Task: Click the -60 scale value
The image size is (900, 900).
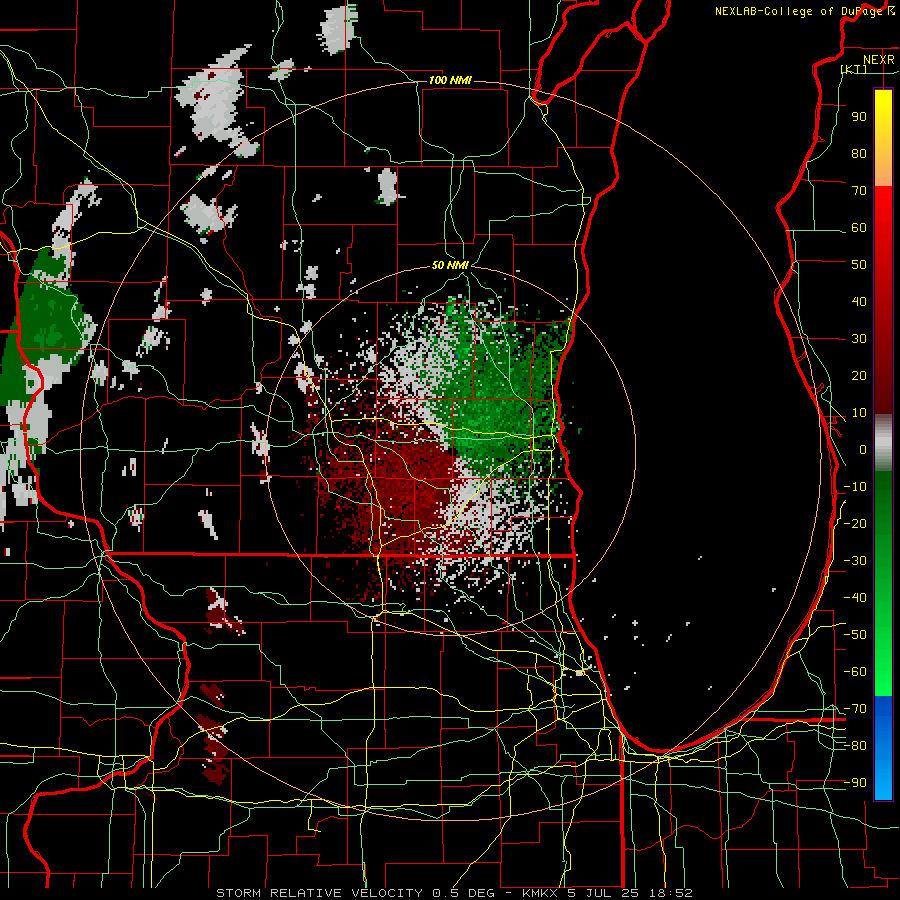Action: pos(855,672)
